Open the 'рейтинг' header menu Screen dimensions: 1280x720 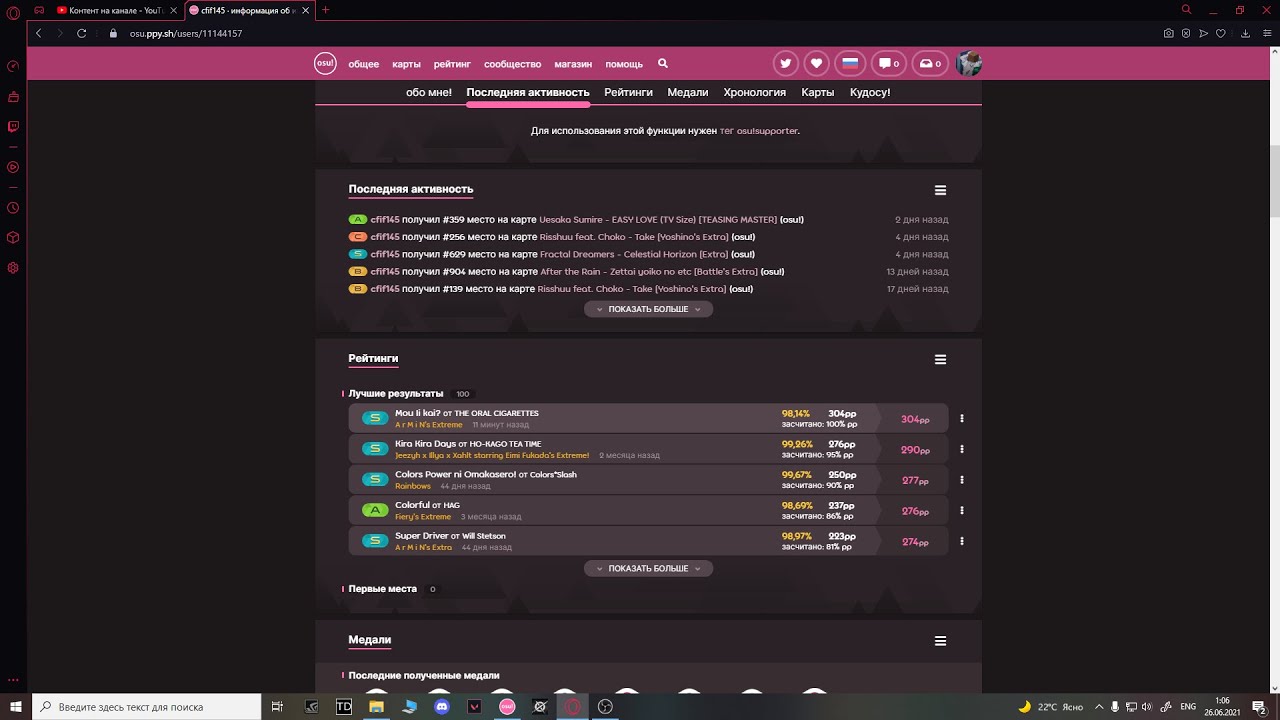[452, 64]
